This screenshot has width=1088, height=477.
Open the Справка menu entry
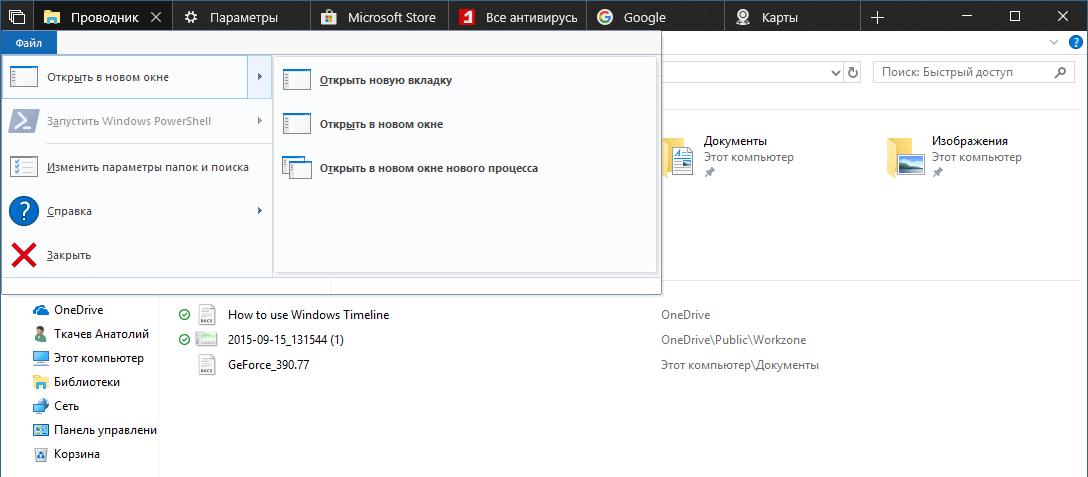tap(135, 210)
